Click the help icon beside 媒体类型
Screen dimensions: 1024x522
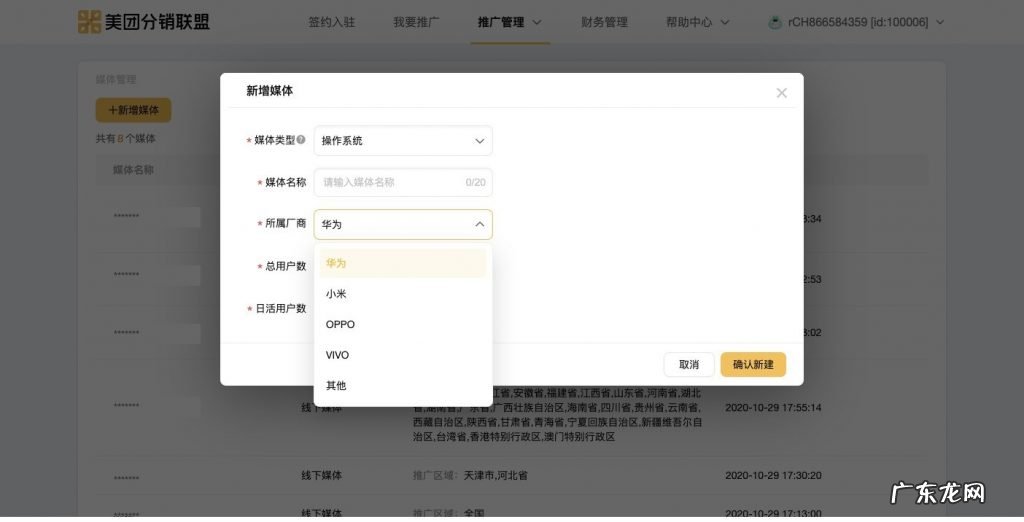301,140
